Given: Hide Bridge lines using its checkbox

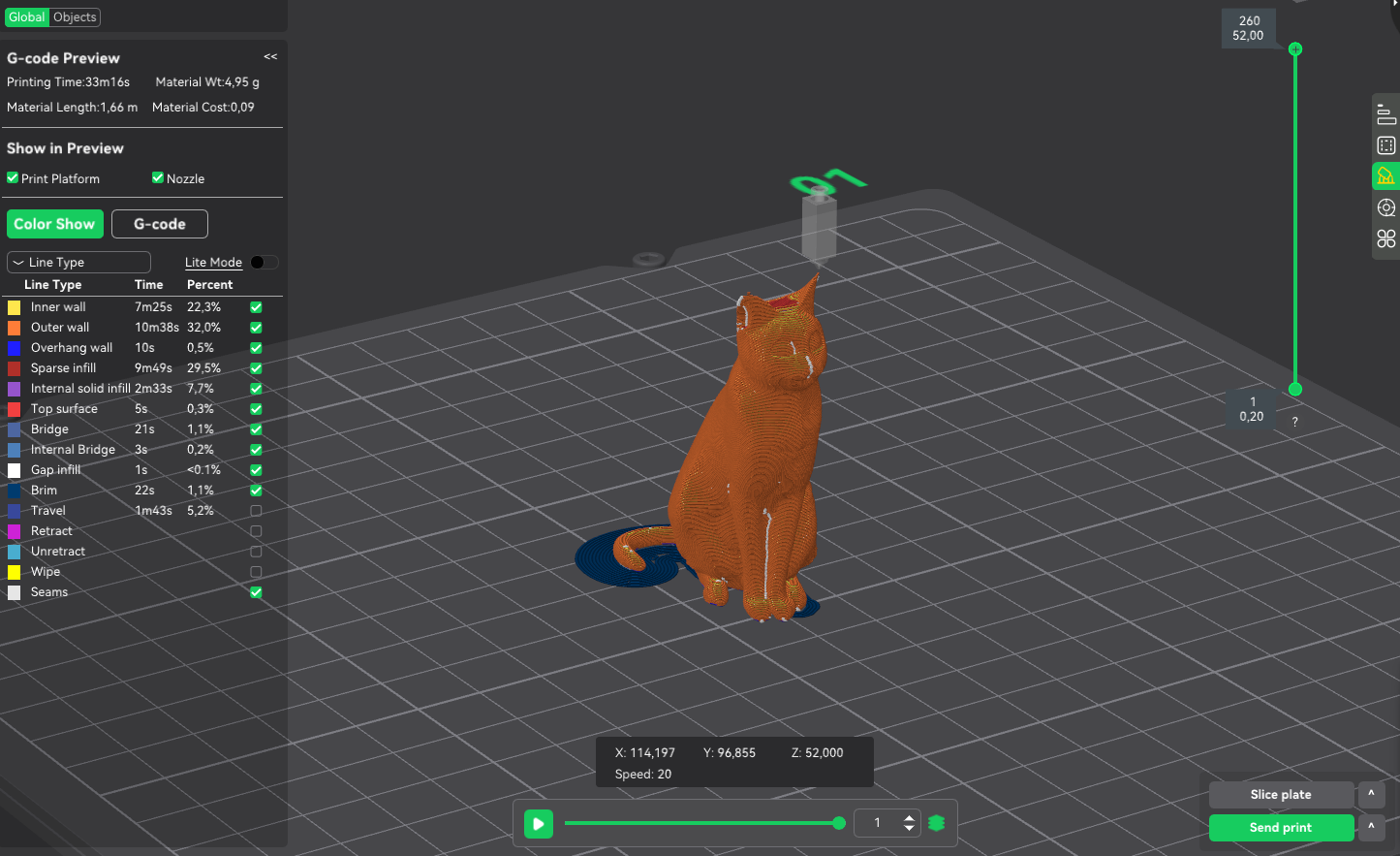Looking at the screenshot, I should [x=256, y=429].
